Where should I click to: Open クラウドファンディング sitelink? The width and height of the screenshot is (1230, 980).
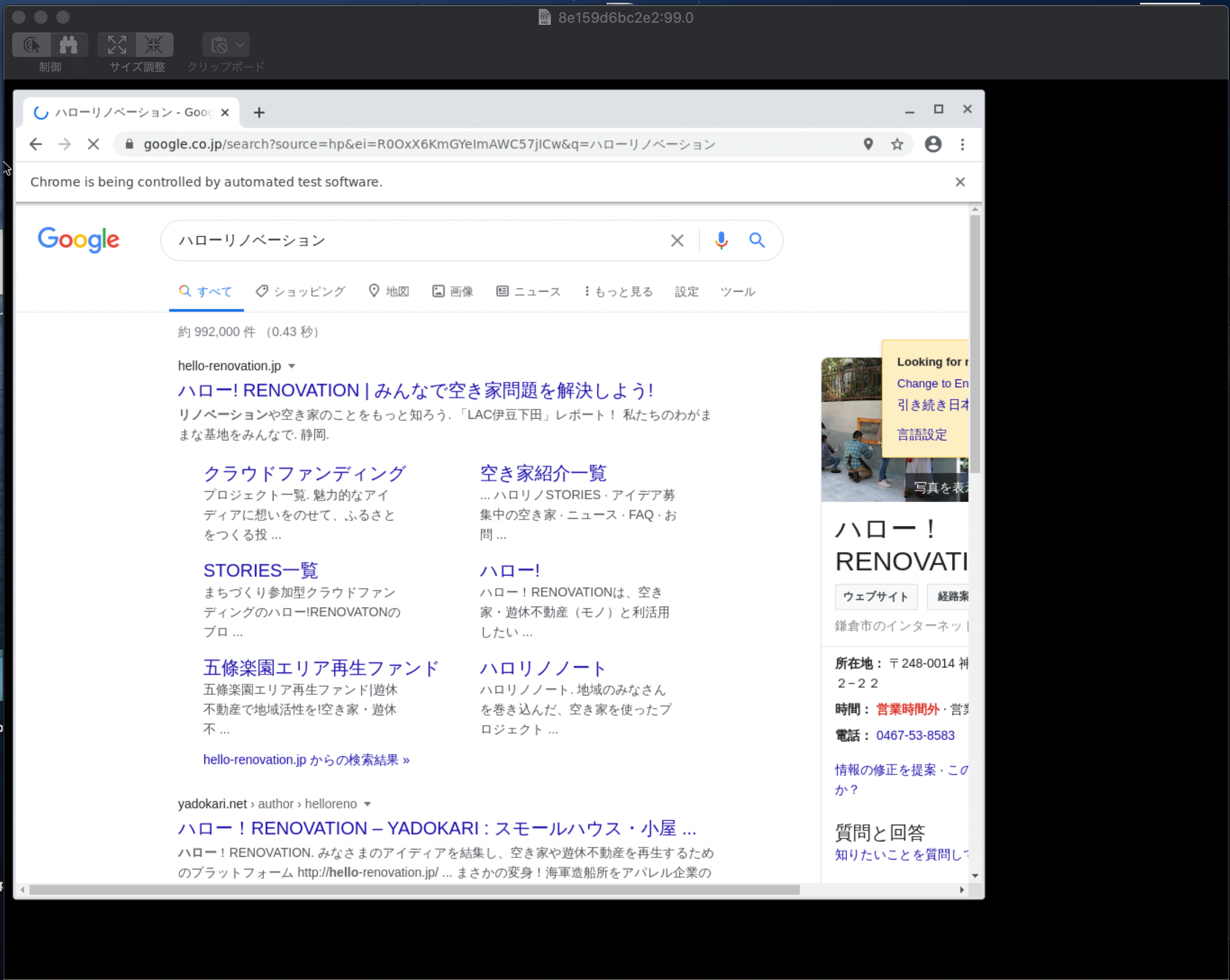304,473
